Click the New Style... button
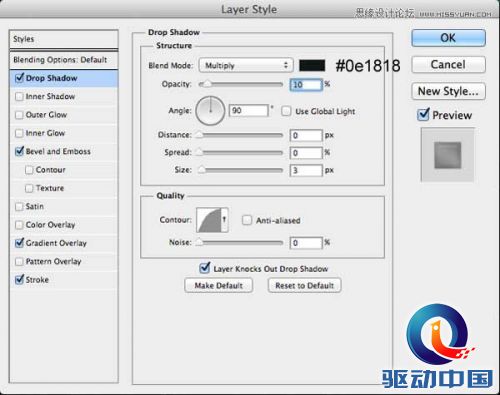This screenshot has width=500, height=395. pos(448,91)
